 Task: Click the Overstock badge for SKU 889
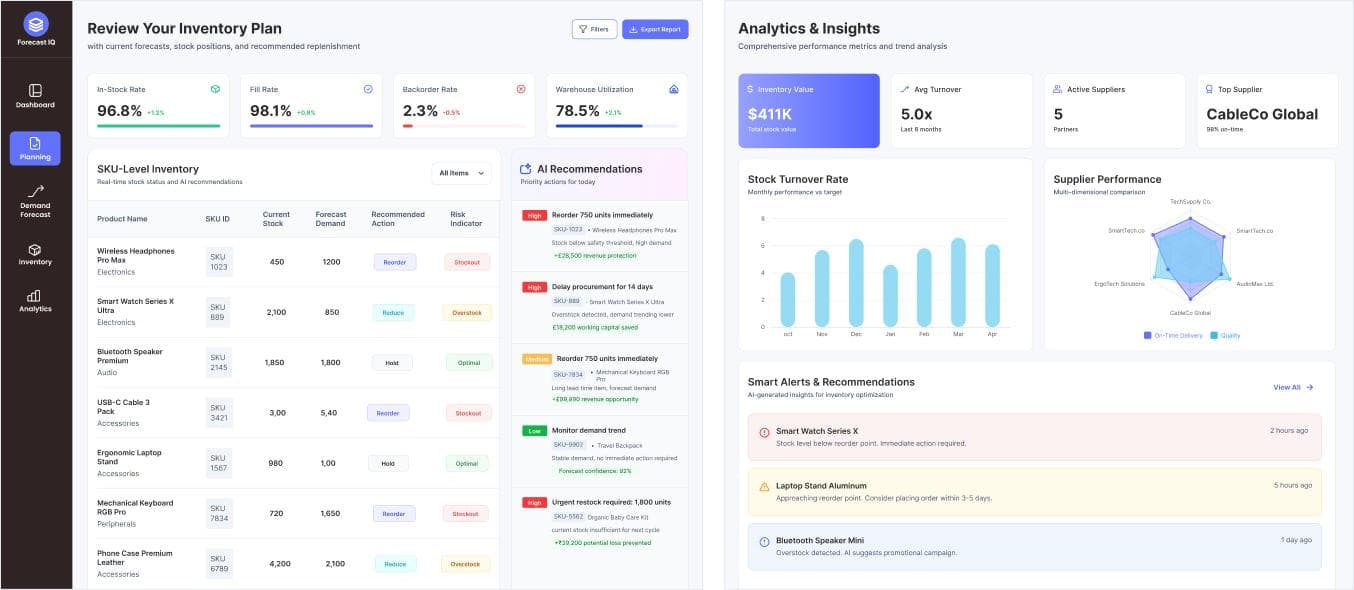click(x=467, y=312)
